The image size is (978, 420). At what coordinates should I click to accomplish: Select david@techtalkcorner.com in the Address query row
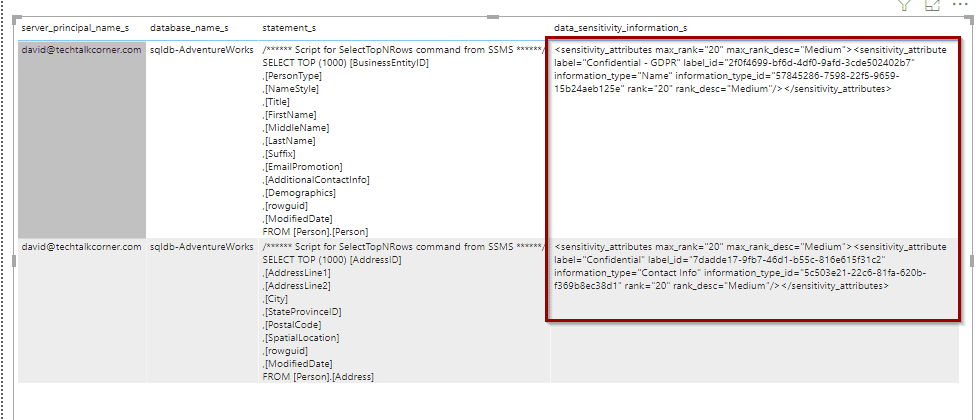(82, 310)
